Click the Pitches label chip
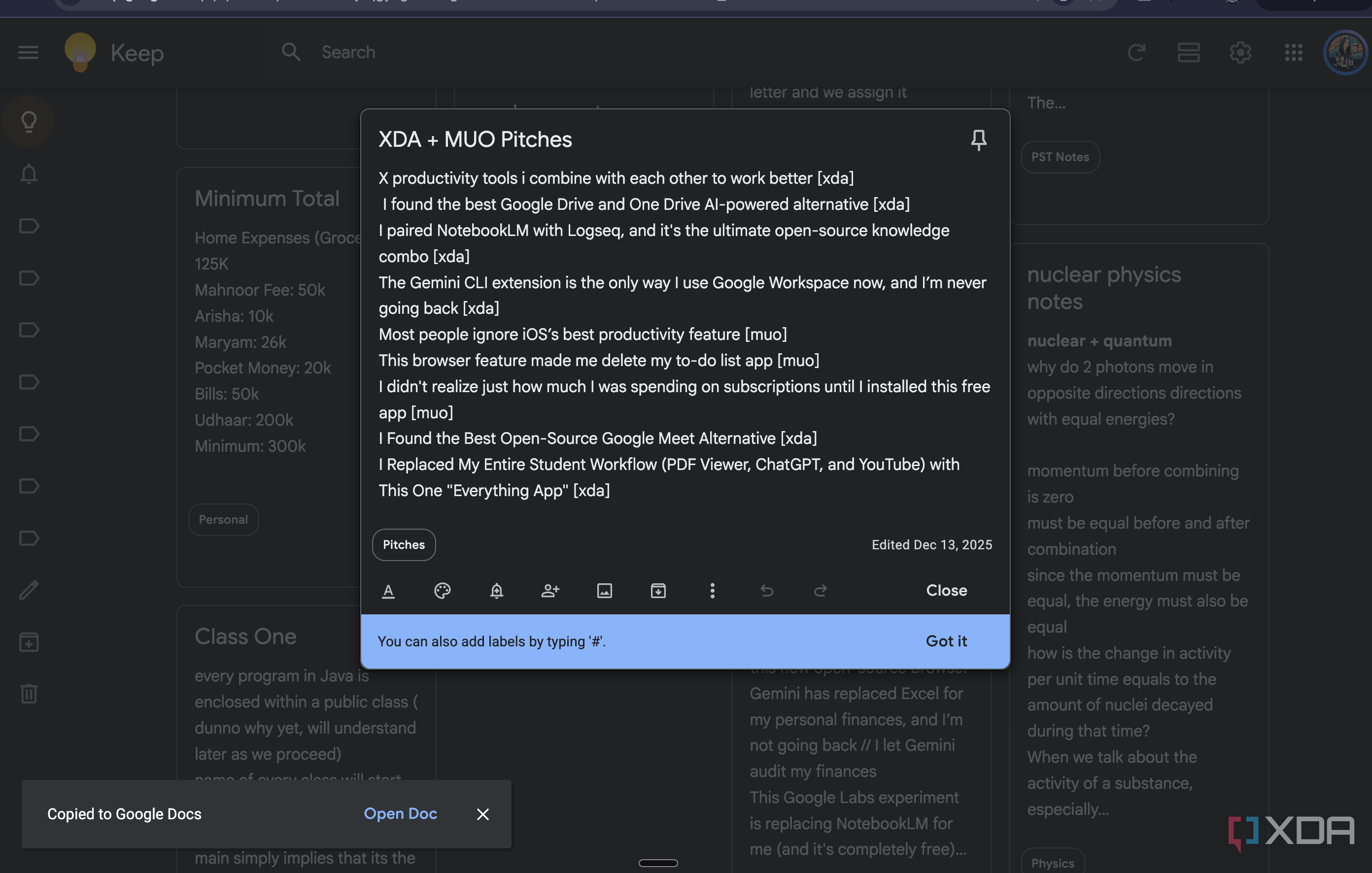Viewport: 1372px width, 873px height. pos(404,545)
